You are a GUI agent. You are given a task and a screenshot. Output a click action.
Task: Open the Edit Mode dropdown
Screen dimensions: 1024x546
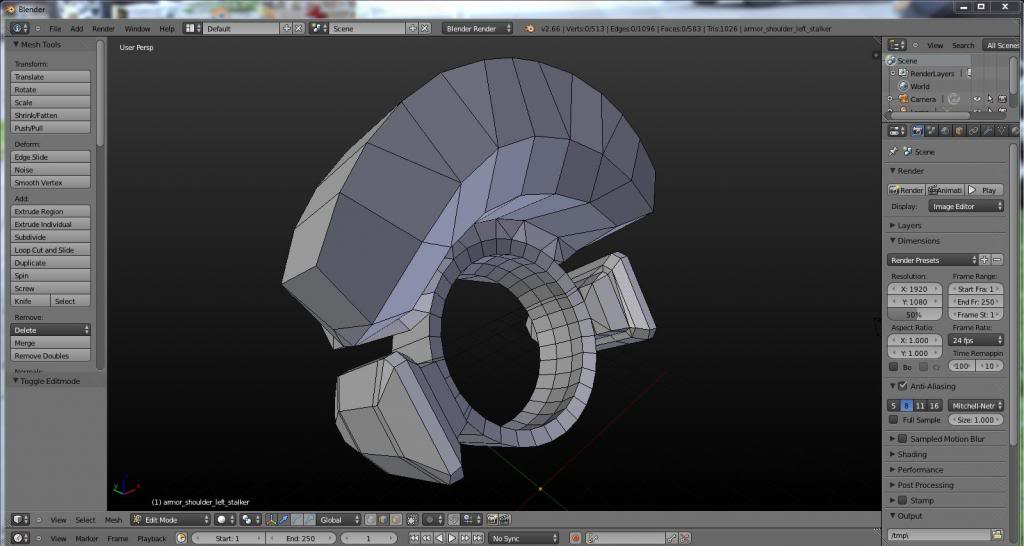pyautogui.click(x=170, y=520)
